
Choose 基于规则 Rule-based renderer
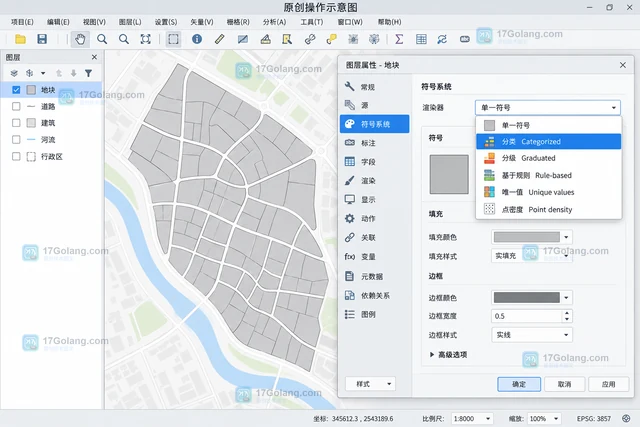(x=549, y=175)
